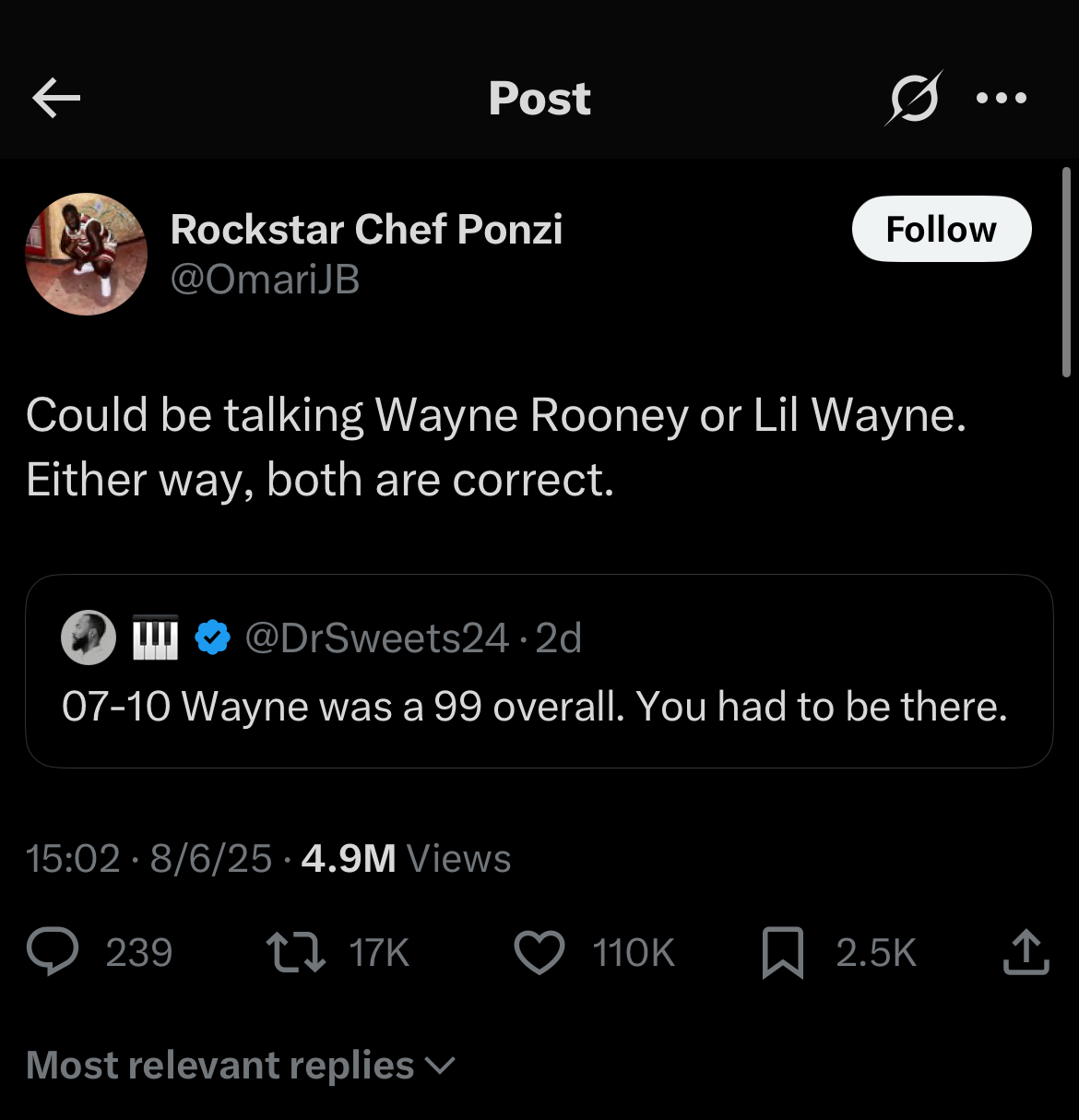Open the three-dot more options menu
Image resolution: width=1079 pixels, height=1120 pixels.
coord(1002,98)
